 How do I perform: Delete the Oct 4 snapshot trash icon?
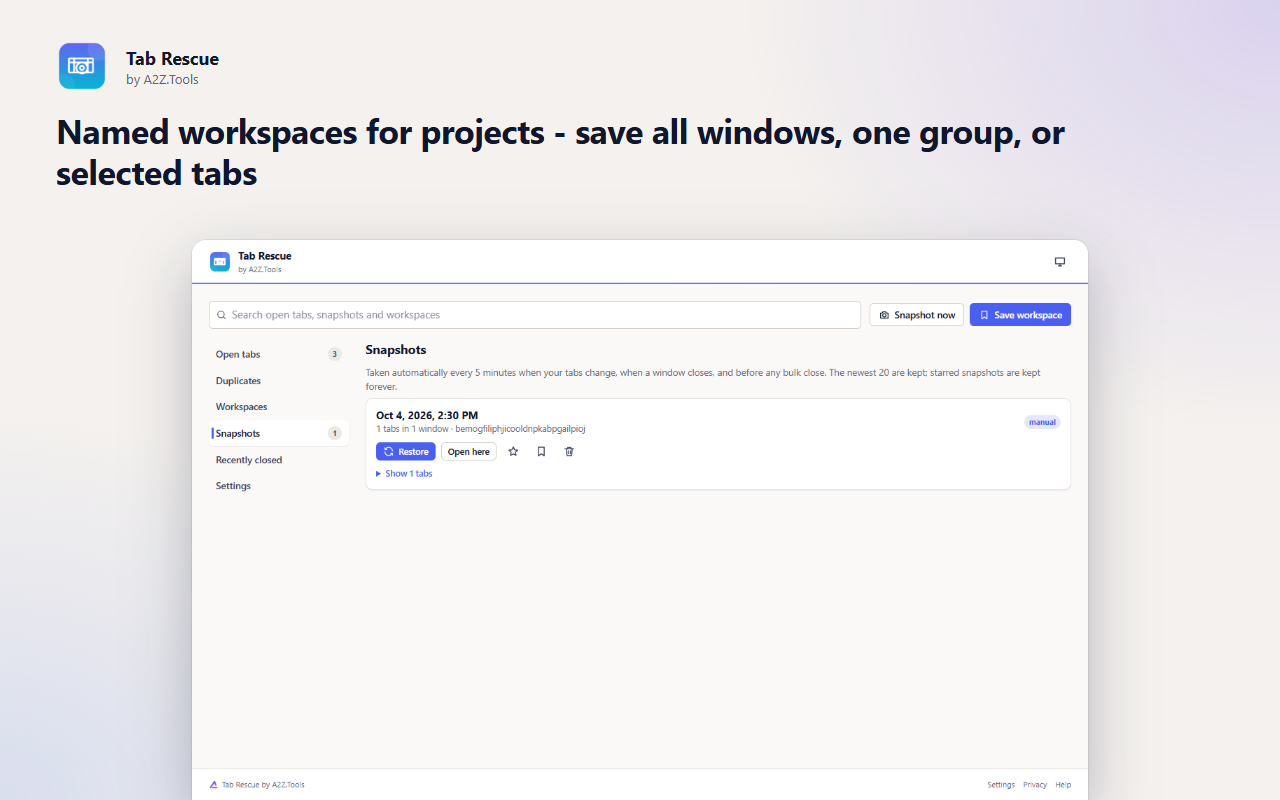[x=569, y=452]
